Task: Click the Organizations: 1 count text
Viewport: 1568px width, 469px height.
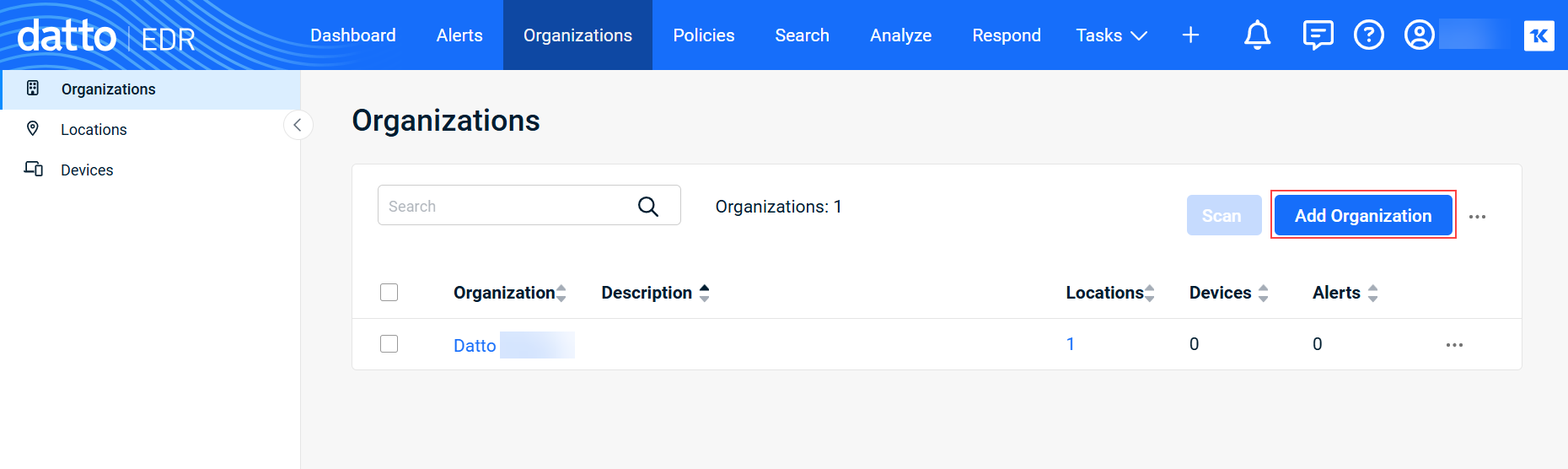Action: pos(778,207)
